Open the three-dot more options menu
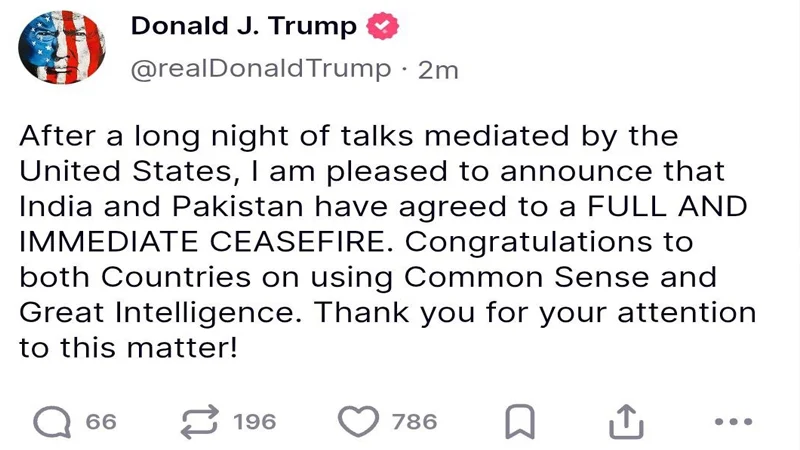Image resolution: width=800 pixels, height=450 pixels. click(733, 422)
